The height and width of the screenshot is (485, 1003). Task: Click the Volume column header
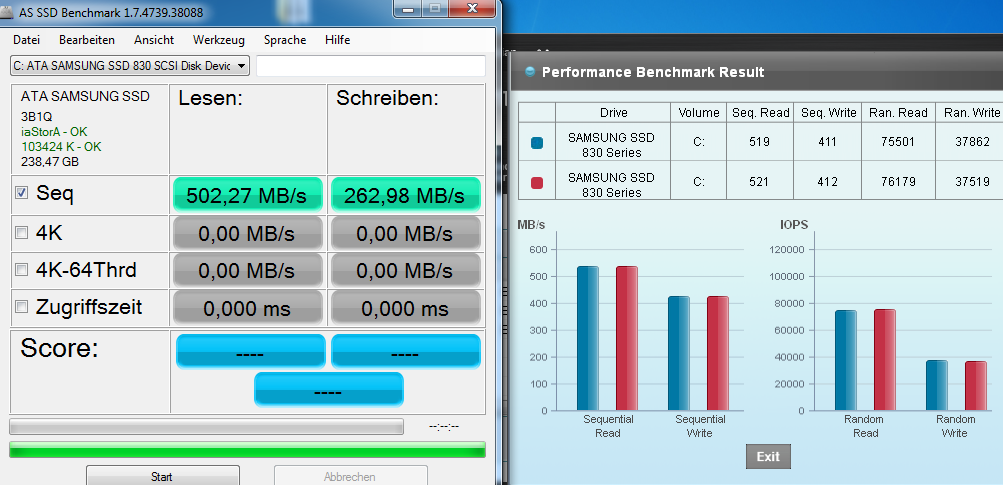pyautogui.click(x=699, y=113)
